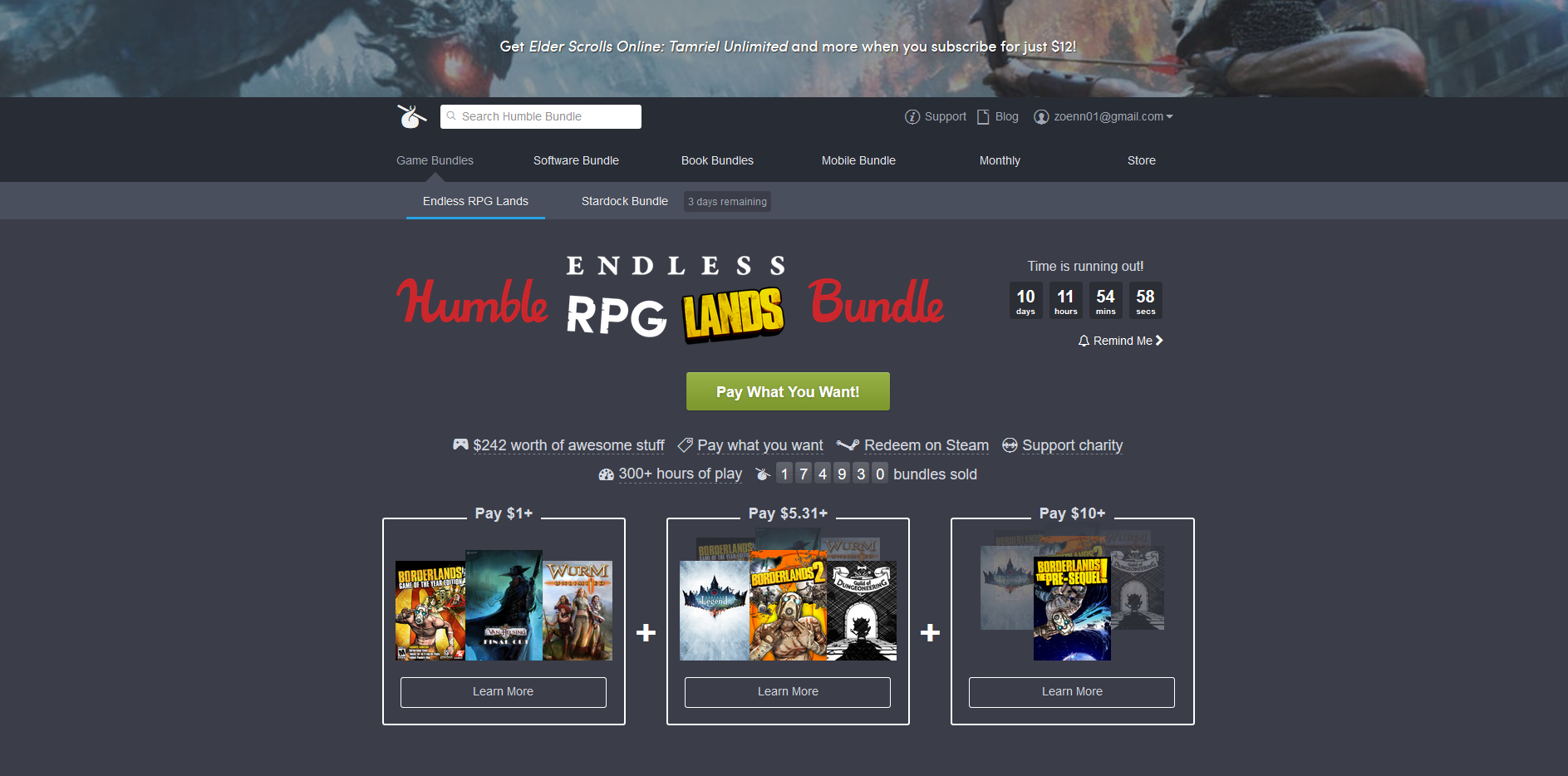Go to the Monthly page
1568x776 pixels.
coord(1000,160)
